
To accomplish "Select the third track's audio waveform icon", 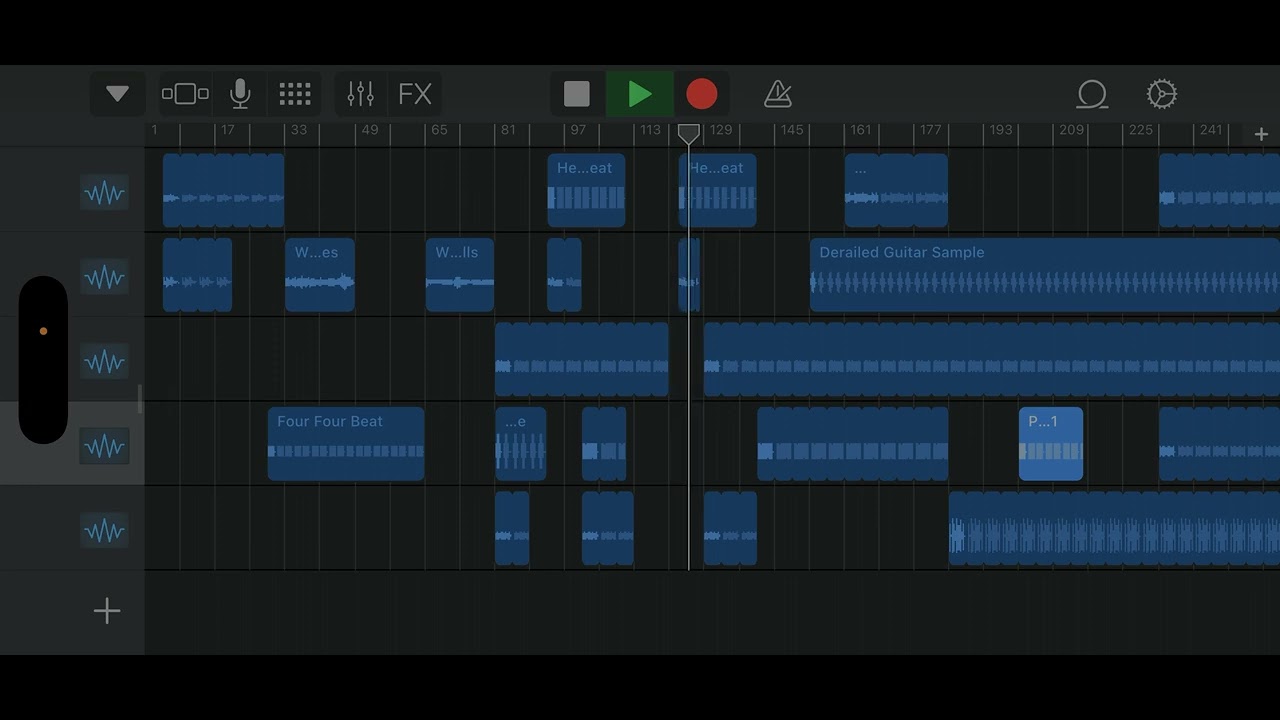I will [x=105, y=361].
